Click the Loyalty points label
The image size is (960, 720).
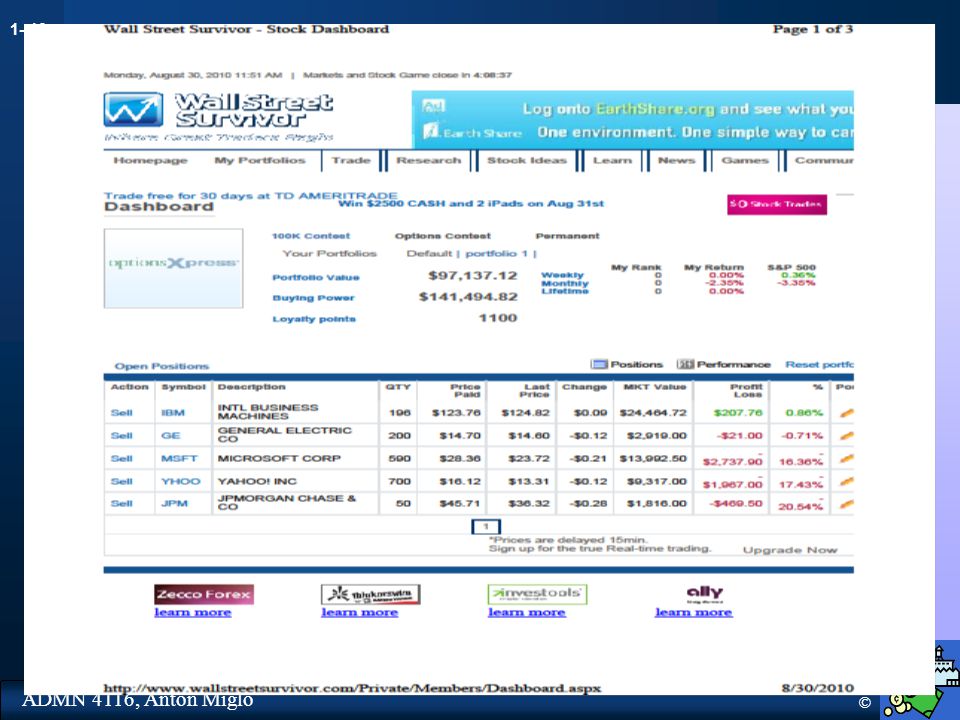click(x=314, y=319)
